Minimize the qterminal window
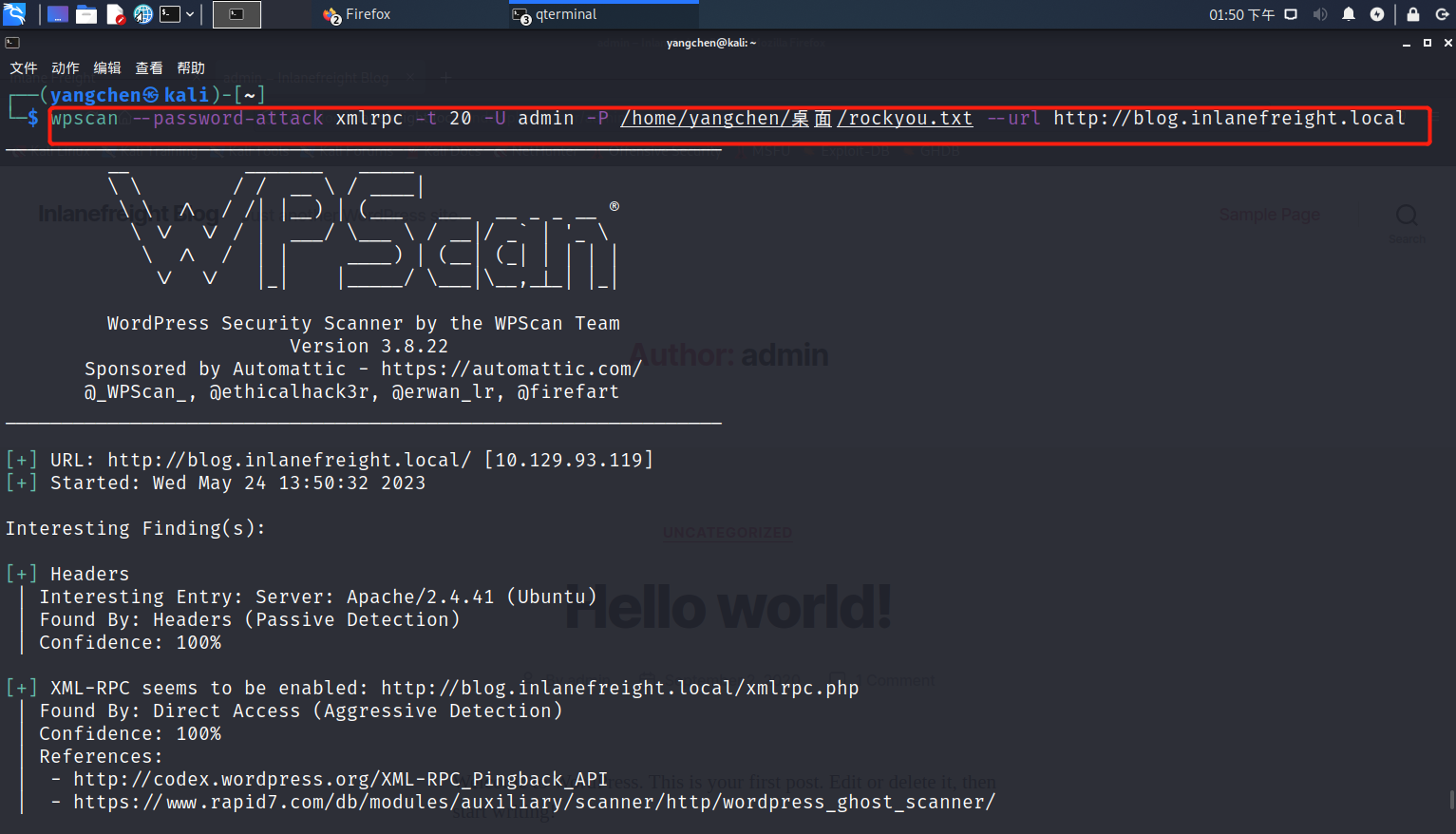 (1407, 43)
